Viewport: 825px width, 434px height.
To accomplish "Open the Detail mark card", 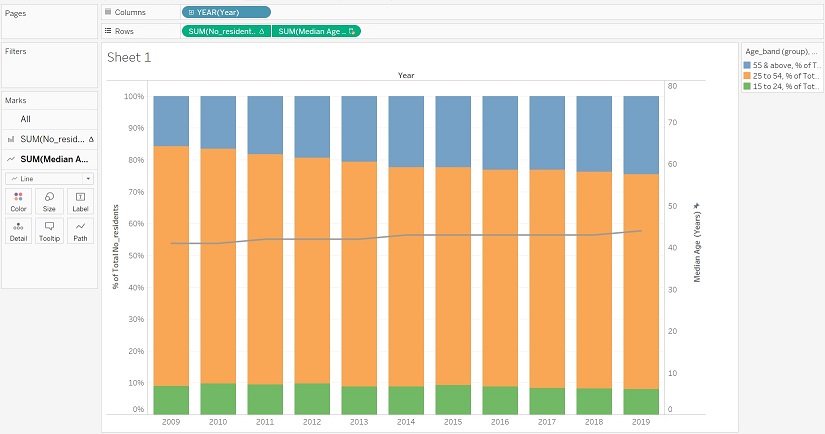I will pyautogui.click(x=18, y=231).
